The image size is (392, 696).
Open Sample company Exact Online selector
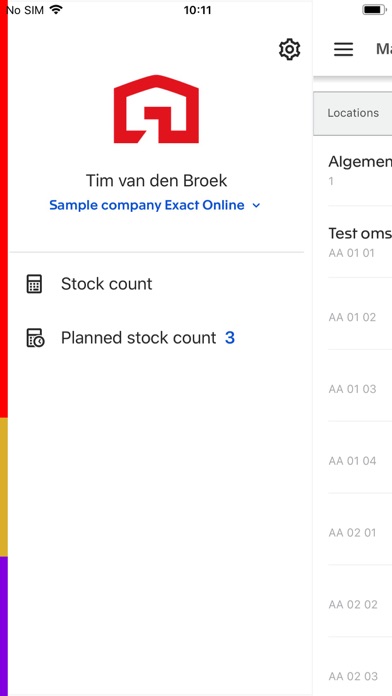coord(155,205)
